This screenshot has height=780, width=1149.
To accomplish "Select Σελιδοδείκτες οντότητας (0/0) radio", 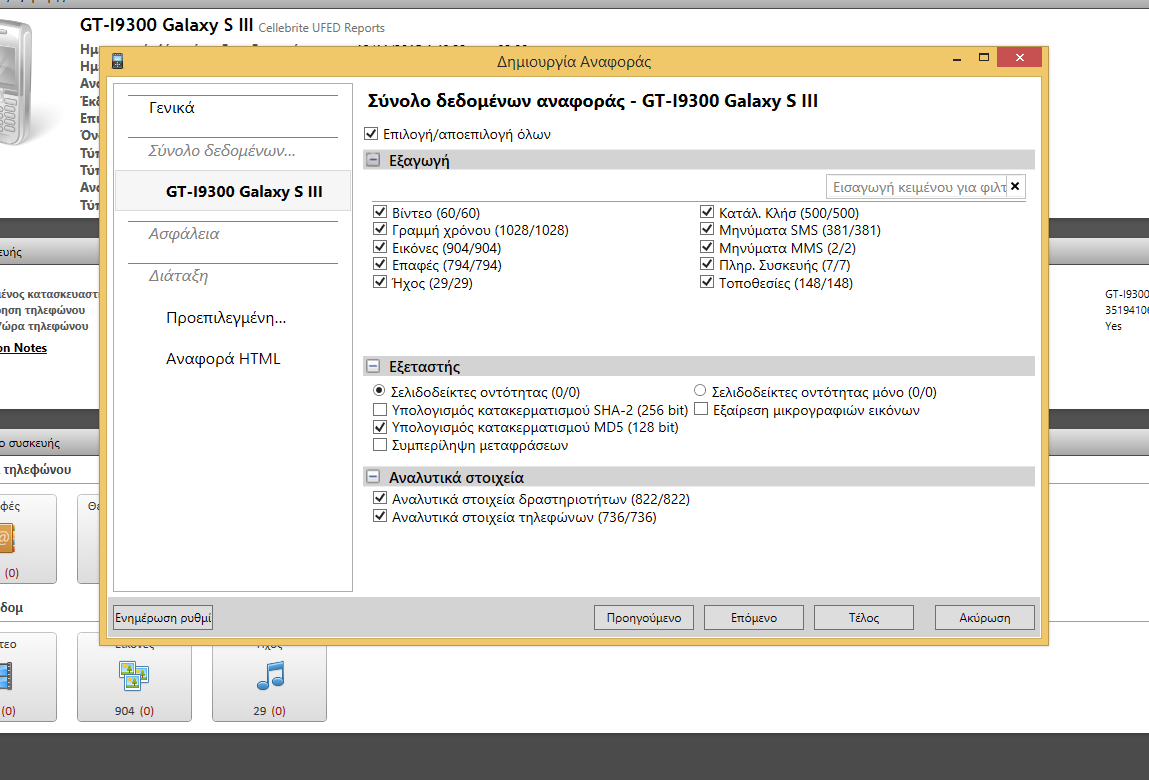I will 379,391.
